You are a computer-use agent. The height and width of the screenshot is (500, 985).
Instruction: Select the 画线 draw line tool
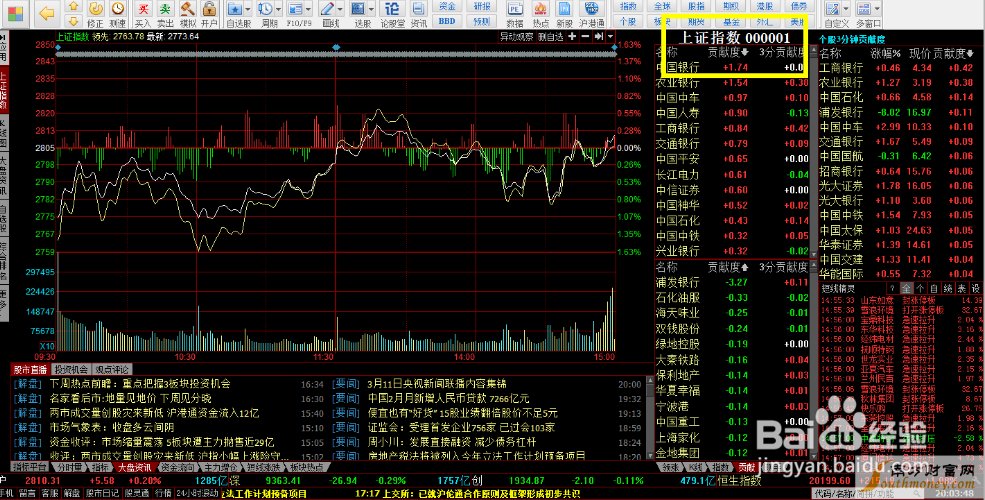(x=327, y=9)
